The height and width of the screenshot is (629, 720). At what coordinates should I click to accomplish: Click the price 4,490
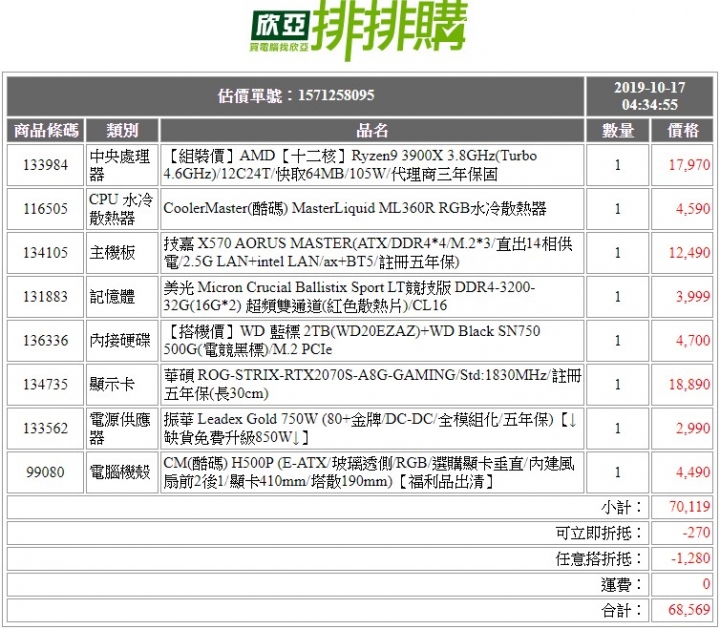692,472
